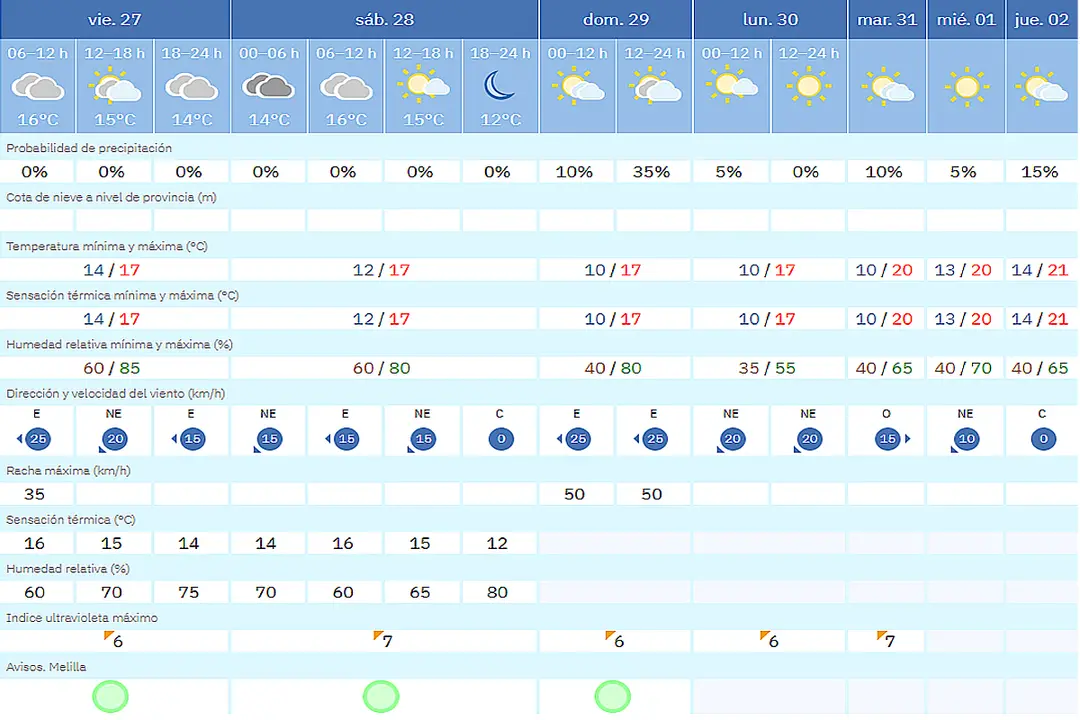Click the E 25 wind icon for vie. 27 06–12 h
The image size is (1080, 720).
click(x=36, y=438)
